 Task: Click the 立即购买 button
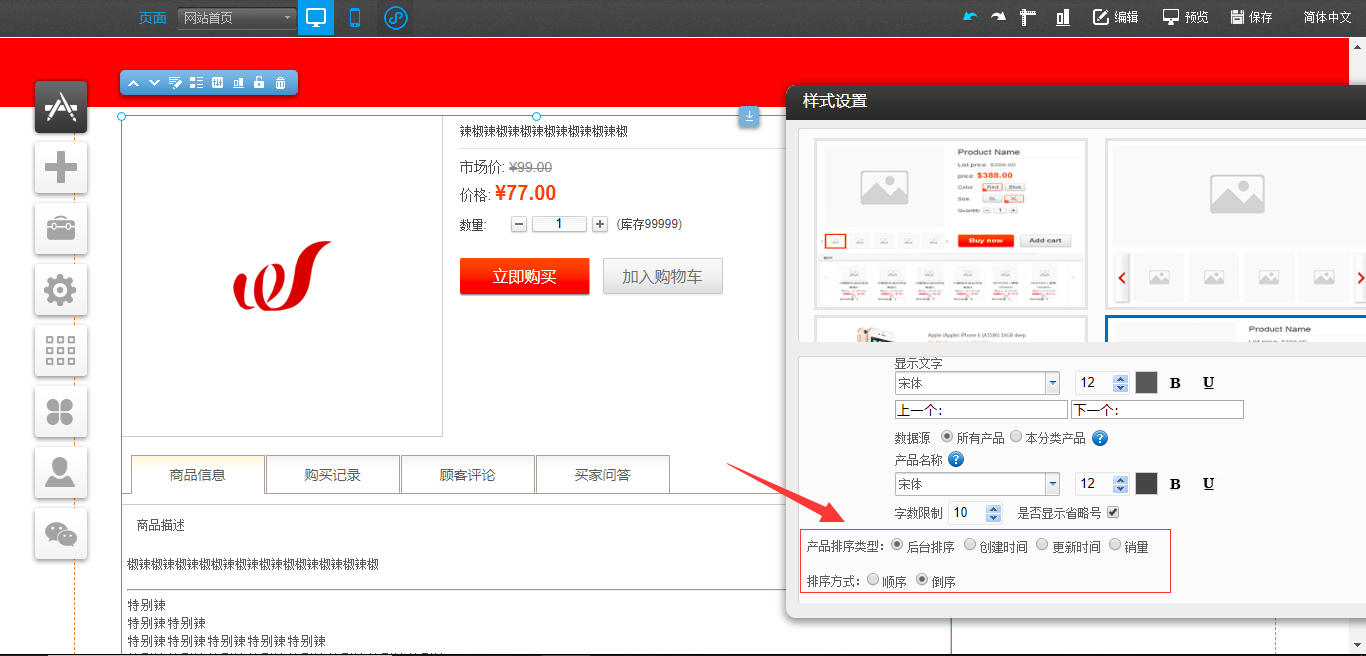[524, 277]
